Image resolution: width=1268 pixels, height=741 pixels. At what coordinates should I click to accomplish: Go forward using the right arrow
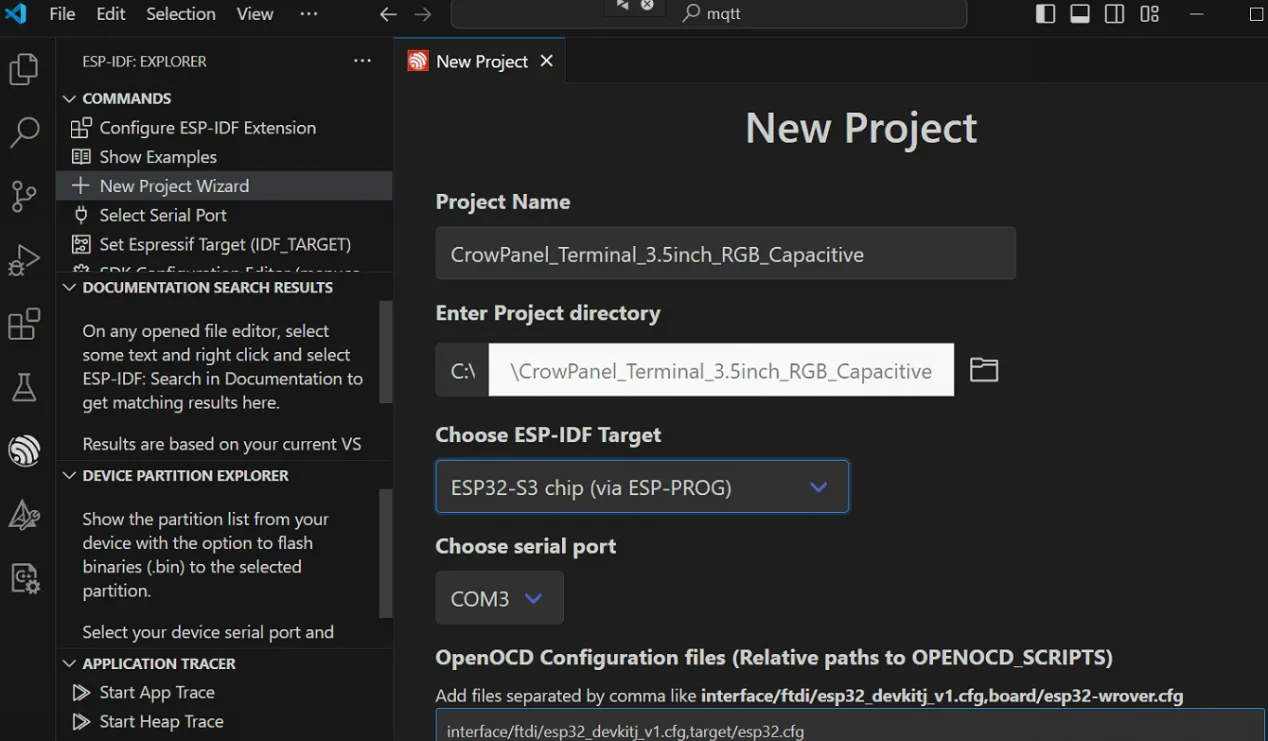coord(423,14)
